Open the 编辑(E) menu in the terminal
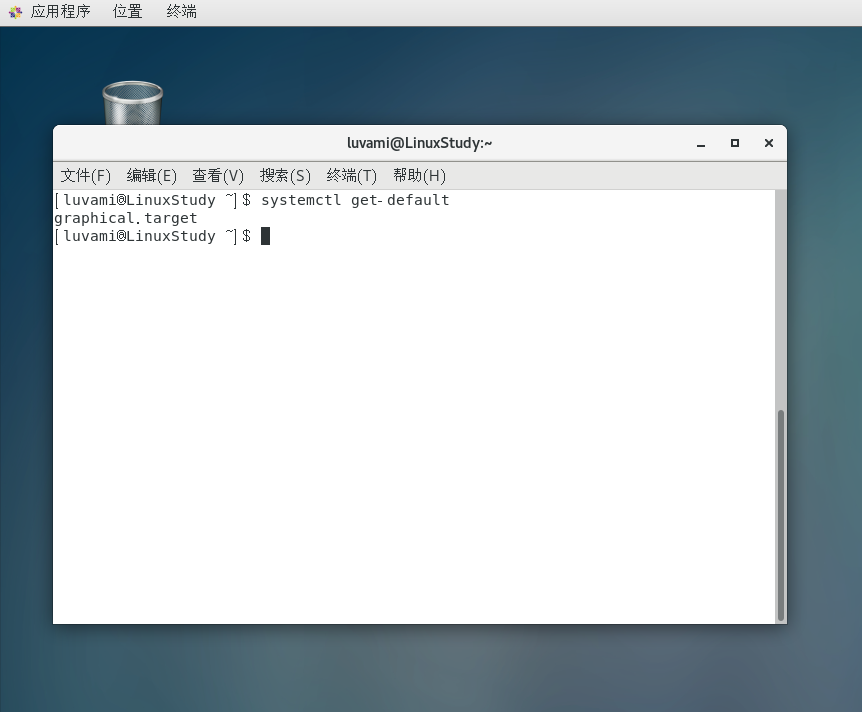 [x=151, y=175]
